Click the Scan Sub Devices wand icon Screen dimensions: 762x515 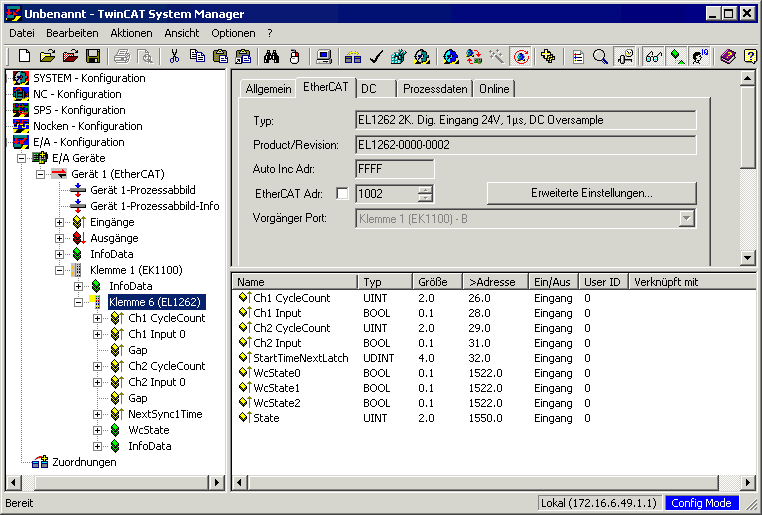(496, 57)
